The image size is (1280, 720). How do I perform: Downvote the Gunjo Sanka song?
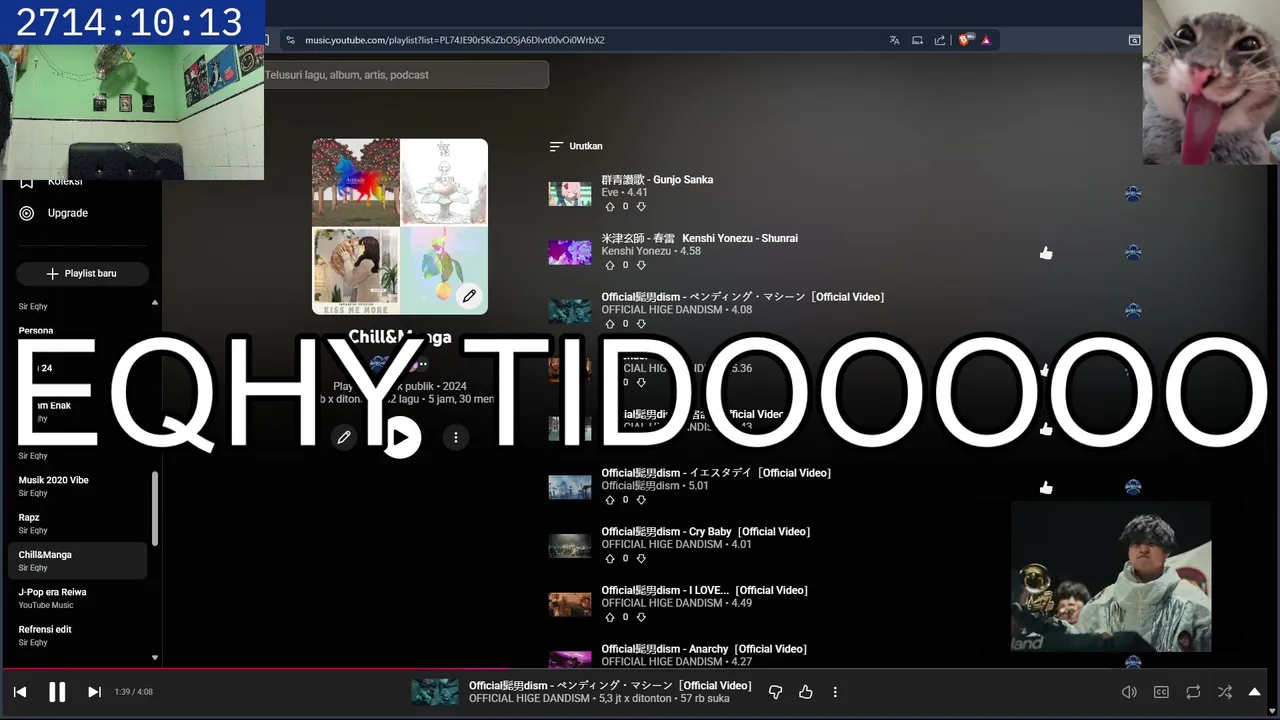tap(641, 207)
